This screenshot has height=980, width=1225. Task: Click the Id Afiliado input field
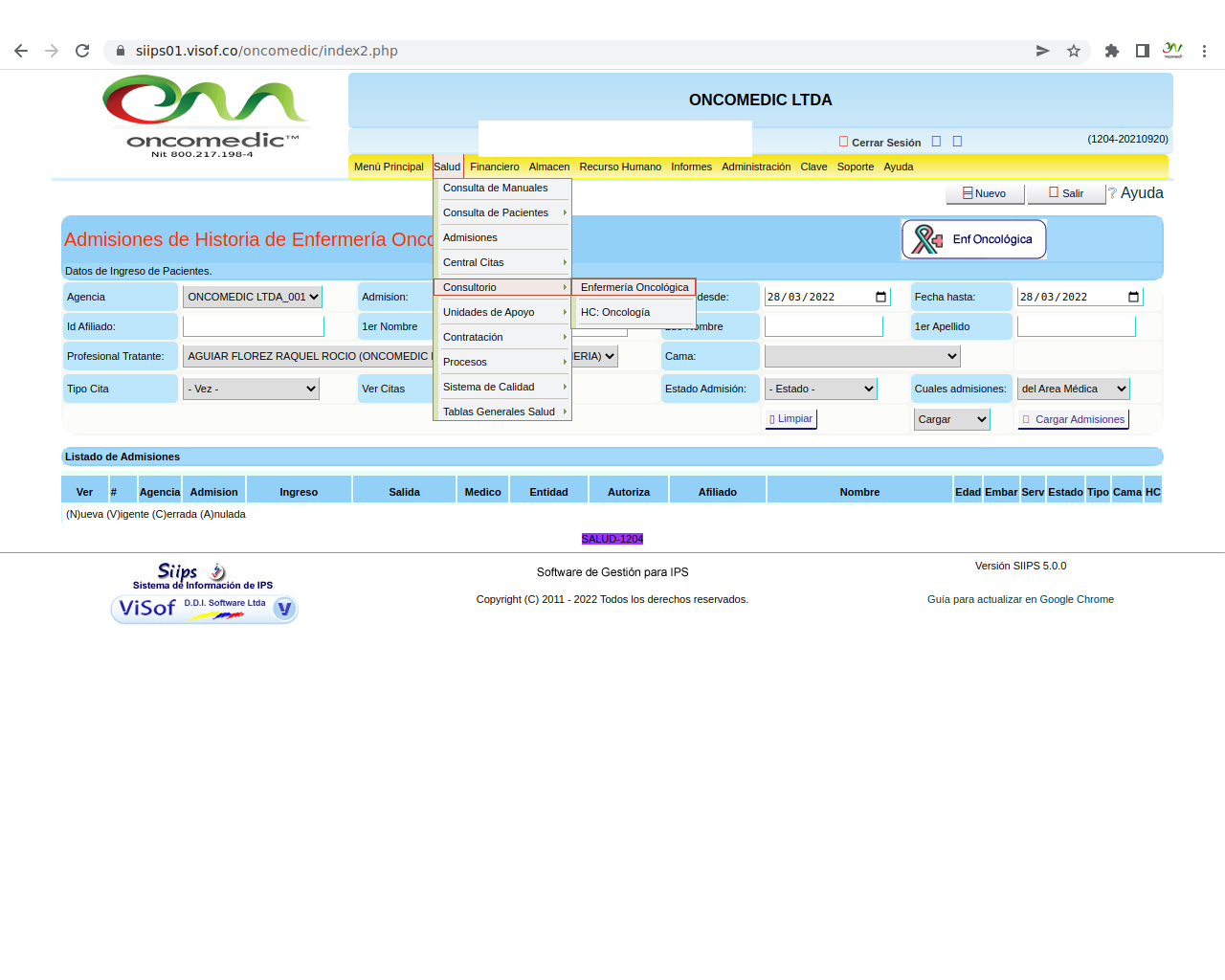[x=254, y=326]
